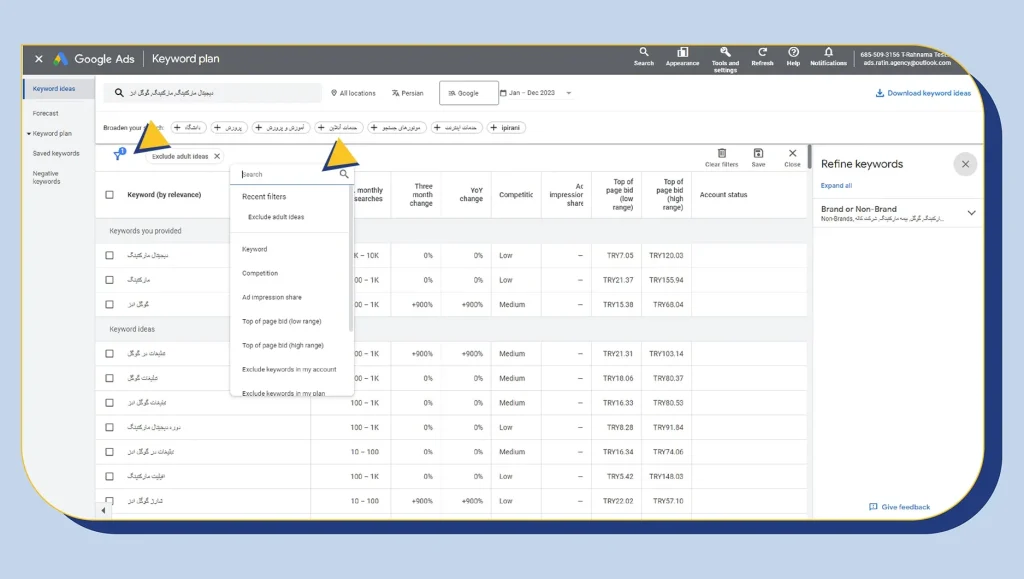Select all keywords header checkbox
The height and width of the screenshot is (579, 1024).
[109, 195]
